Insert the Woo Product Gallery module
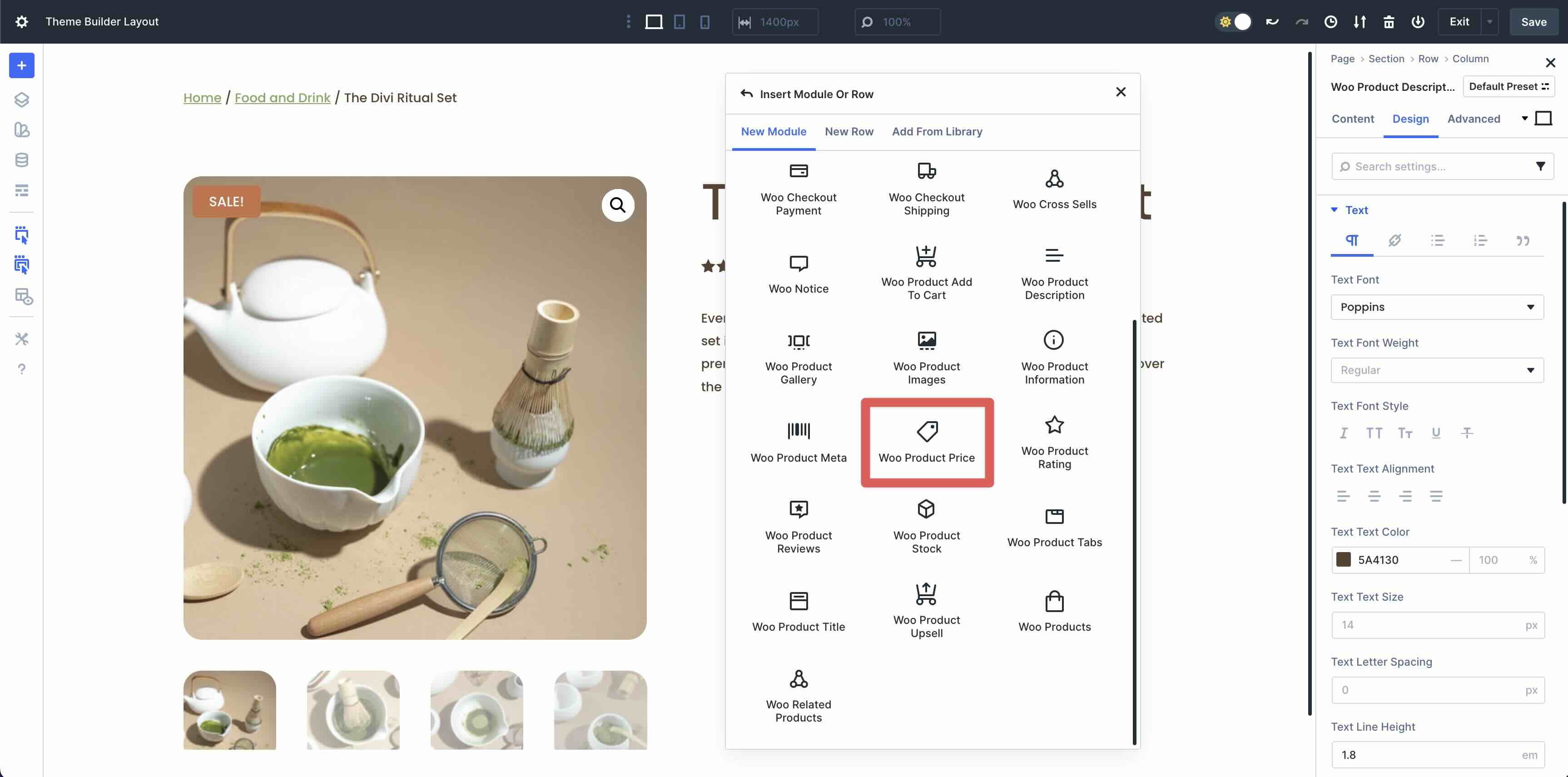The image size is (1568, 777). coord(798,358)
